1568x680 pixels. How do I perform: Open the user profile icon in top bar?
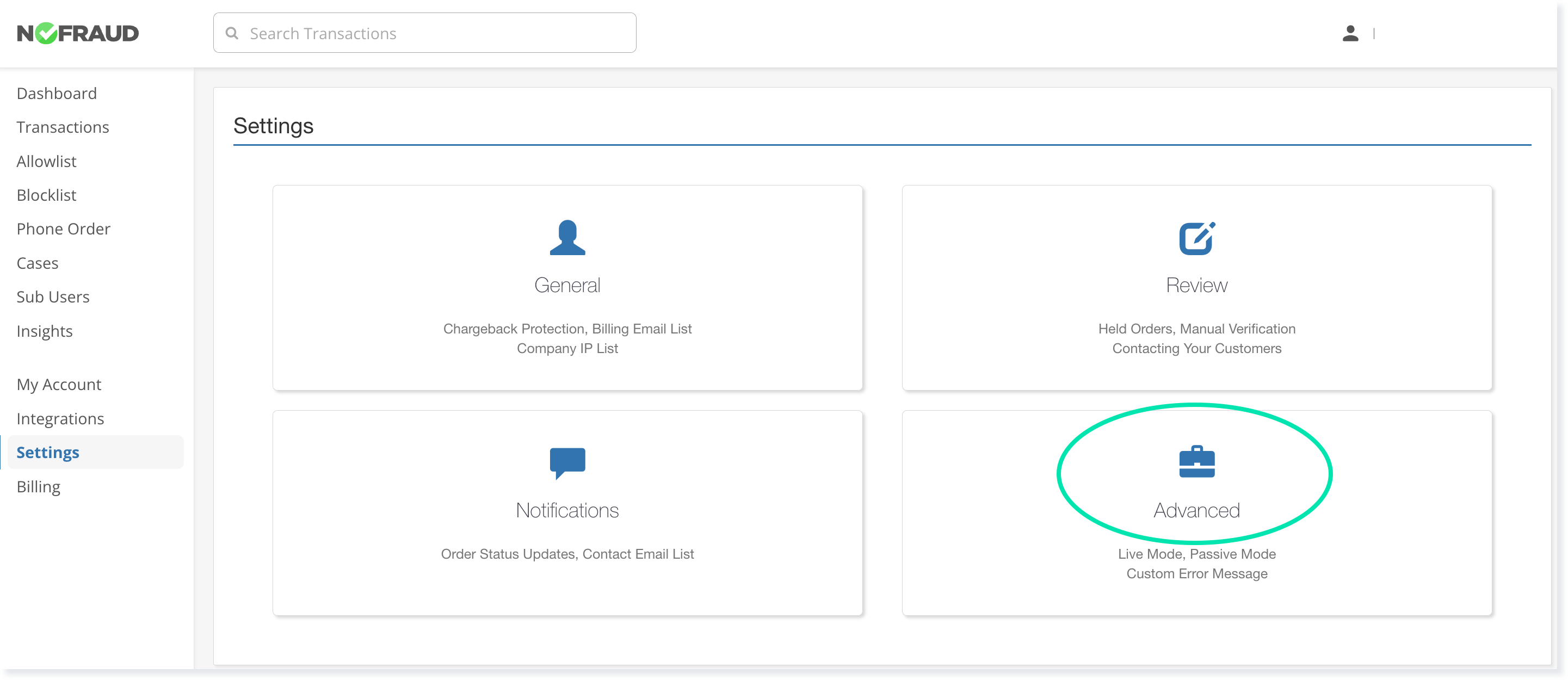pos(1350,34)
